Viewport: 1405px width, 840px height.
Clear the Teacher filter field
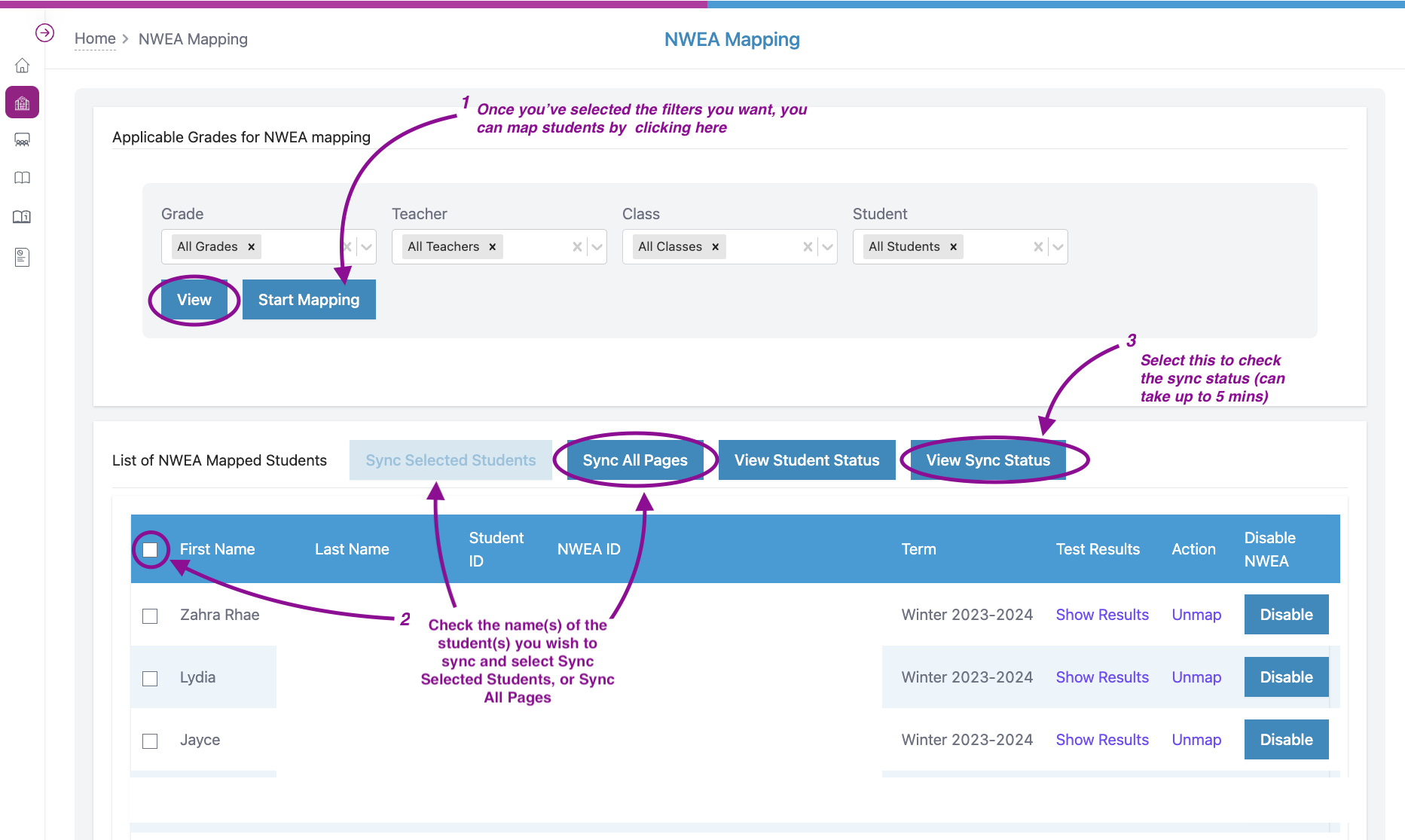click(x=577, y=247)
